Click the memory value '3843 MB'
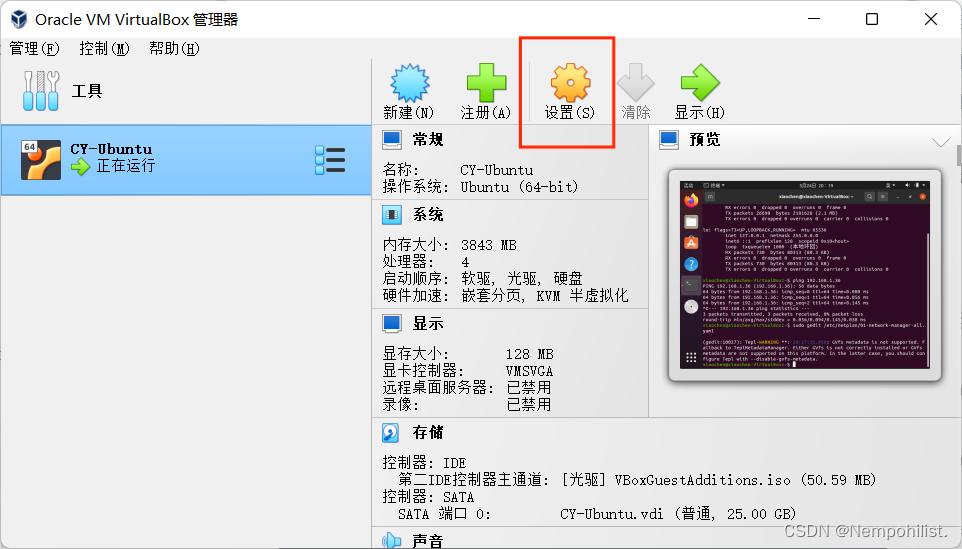 488,245
